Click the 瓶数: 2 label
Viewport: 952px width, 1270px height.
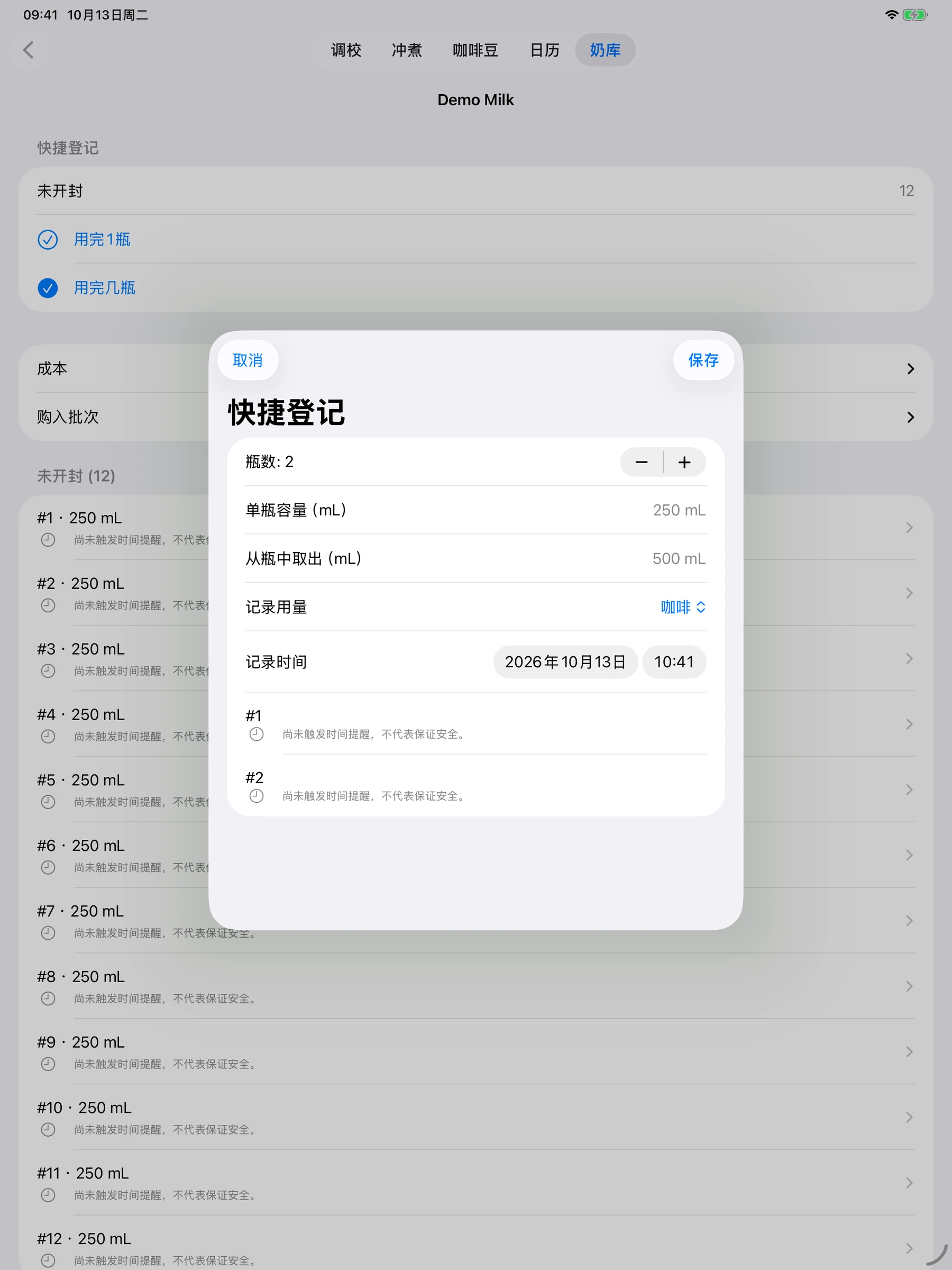(270, 461)
